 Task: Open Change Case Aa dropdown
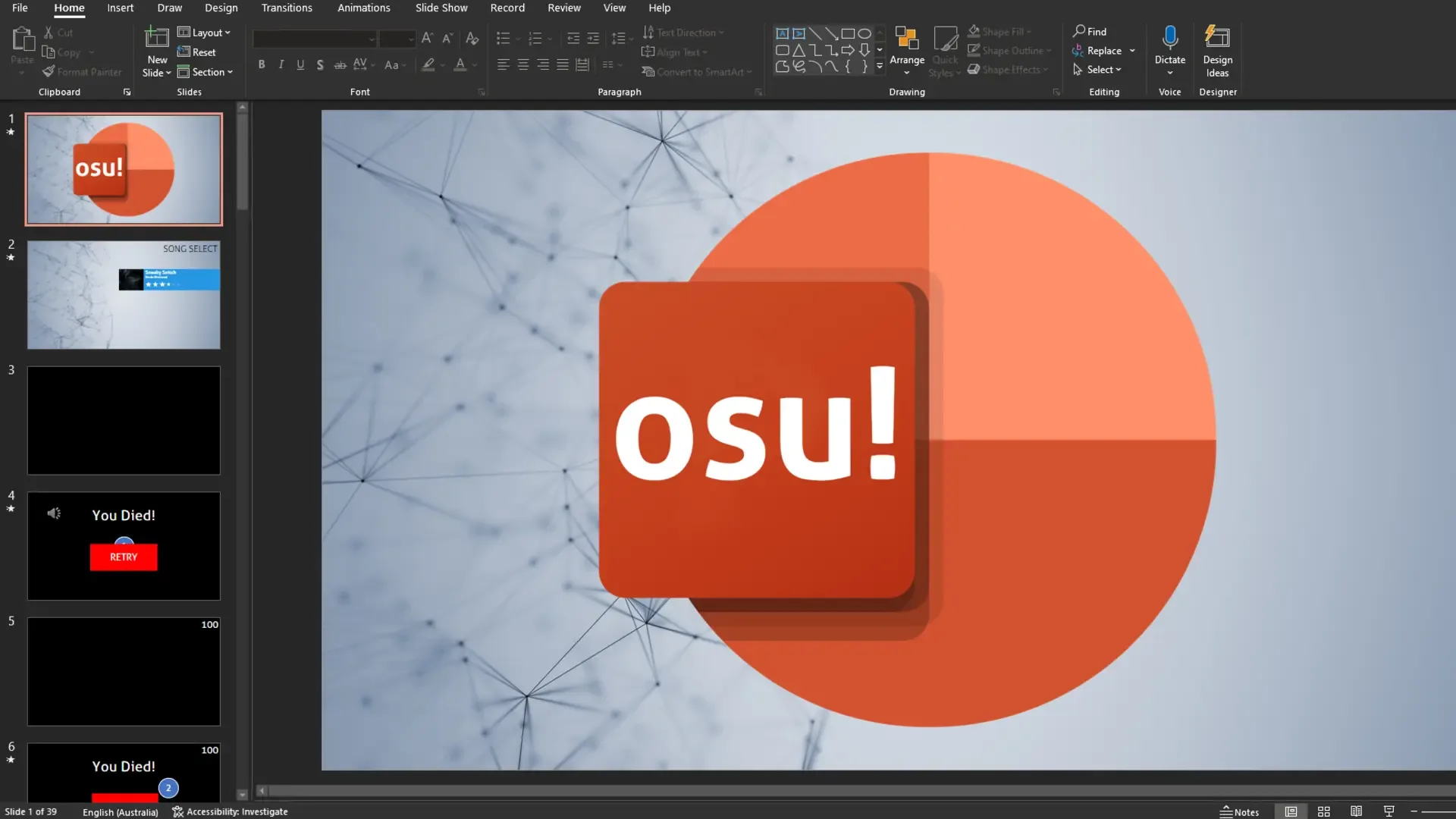395,64
